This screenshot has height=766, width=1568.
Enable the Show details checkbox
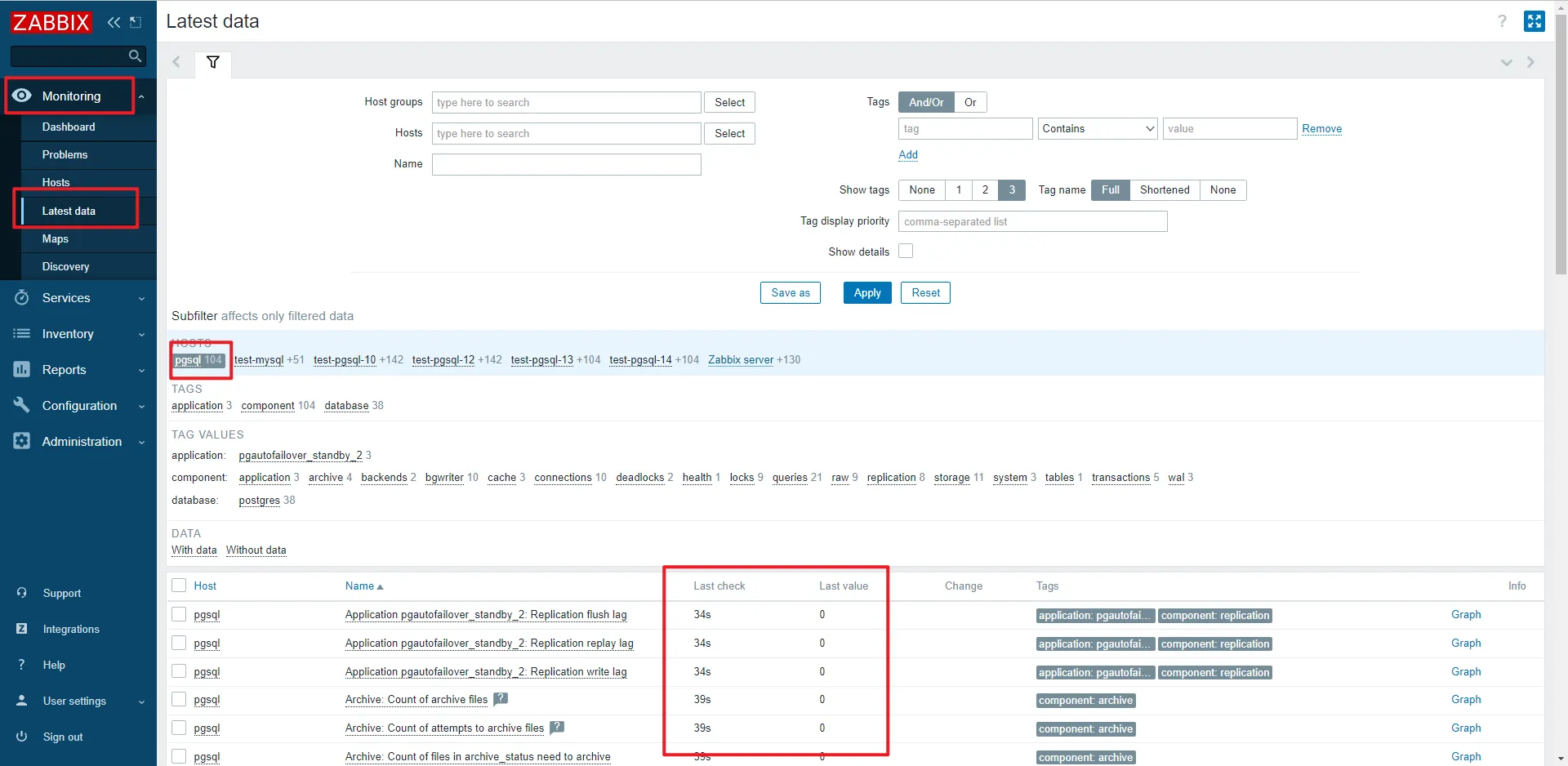[906, 252]
